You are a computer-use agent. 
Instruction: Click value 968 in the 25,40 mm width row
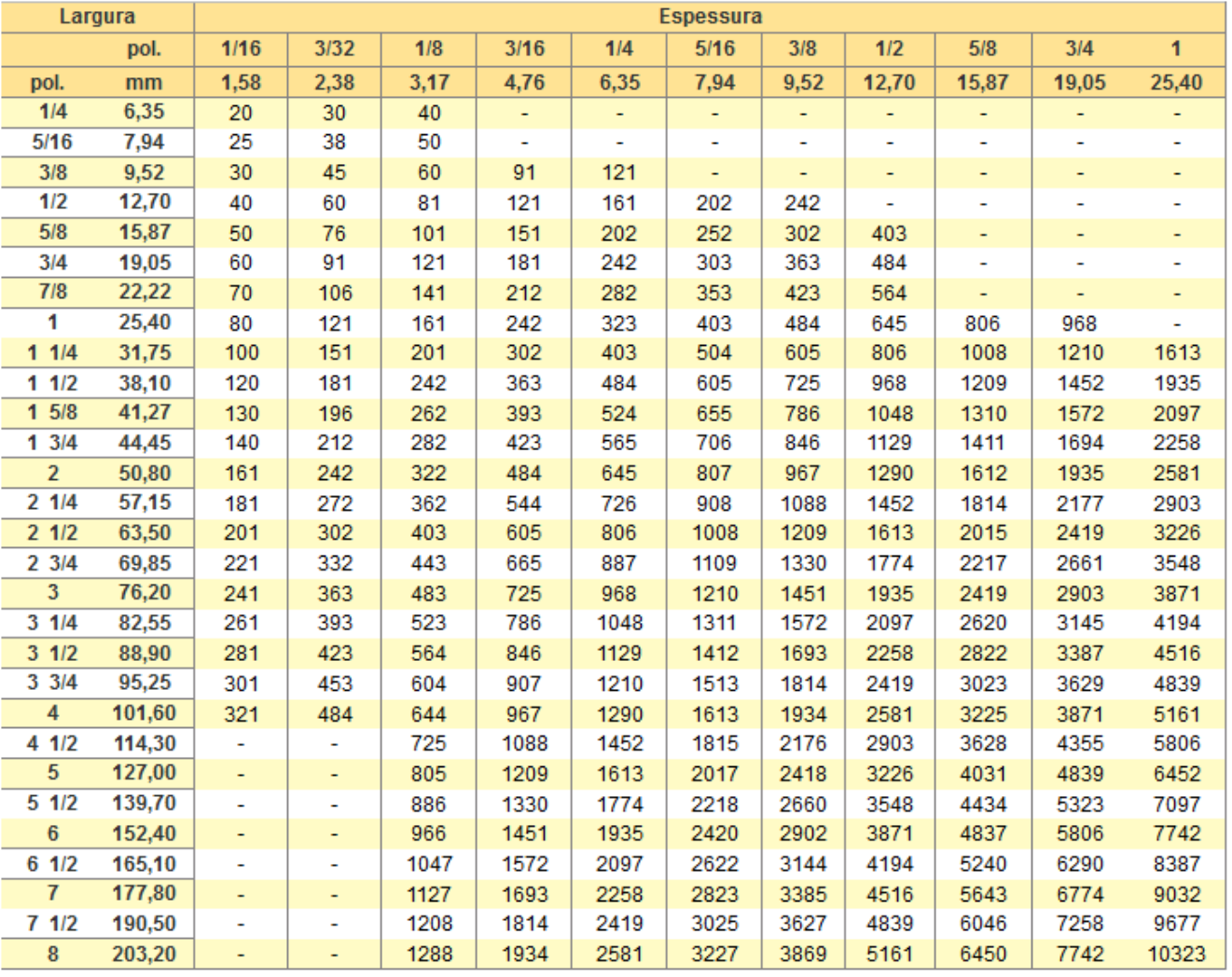[1078, 323]
